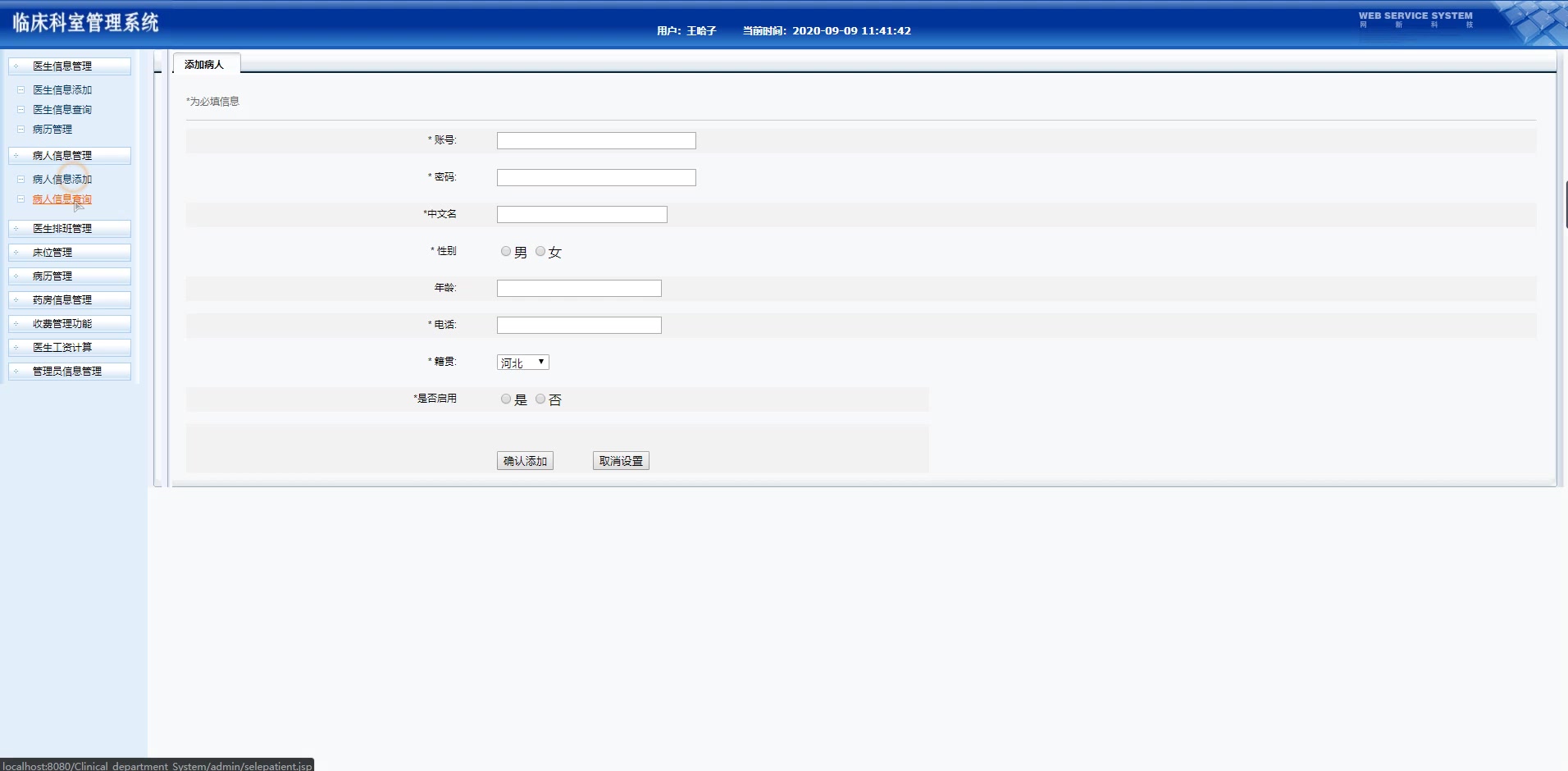Click the plus icon beside 收费管理功能
This screenshot has width=1568, height=771.
[x=16, y=323]
